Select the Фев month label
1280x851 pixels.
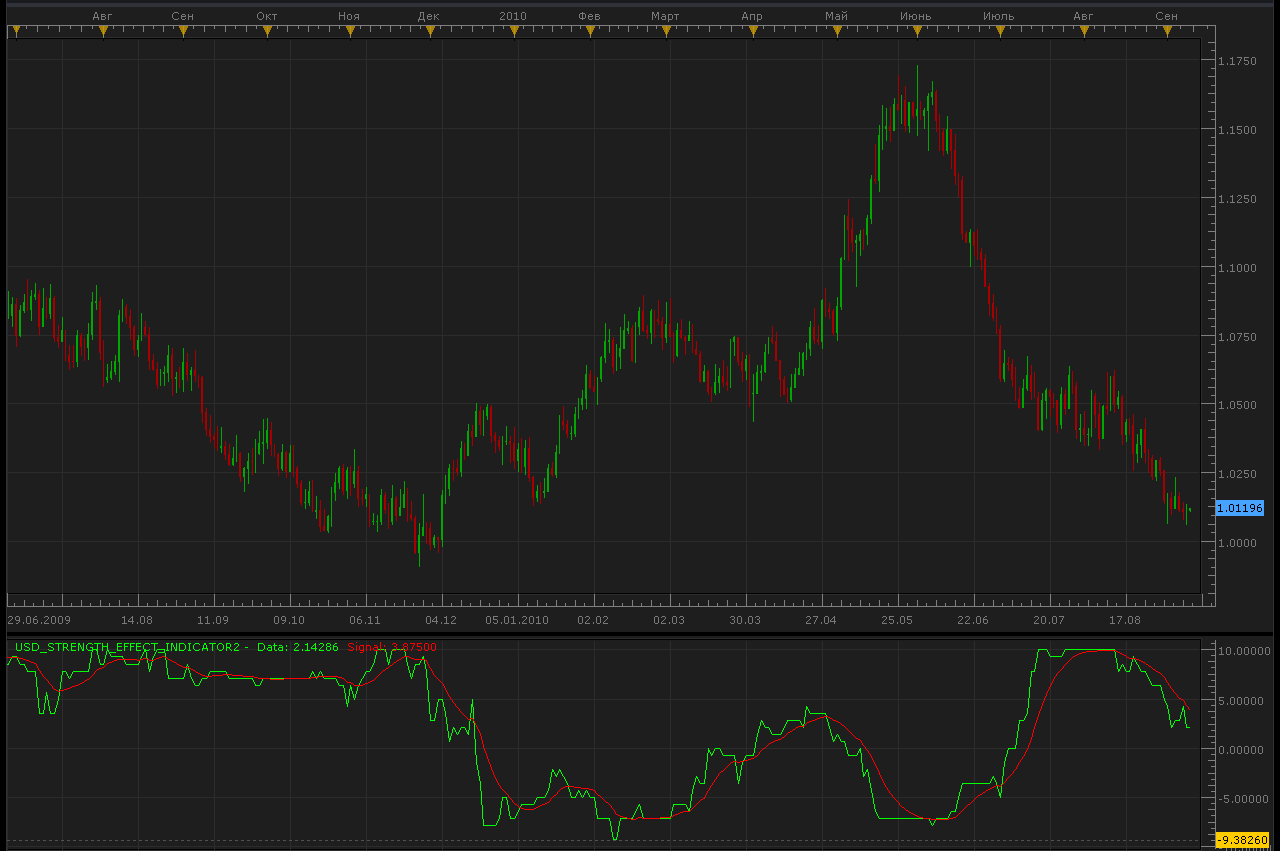click(590, 16)
